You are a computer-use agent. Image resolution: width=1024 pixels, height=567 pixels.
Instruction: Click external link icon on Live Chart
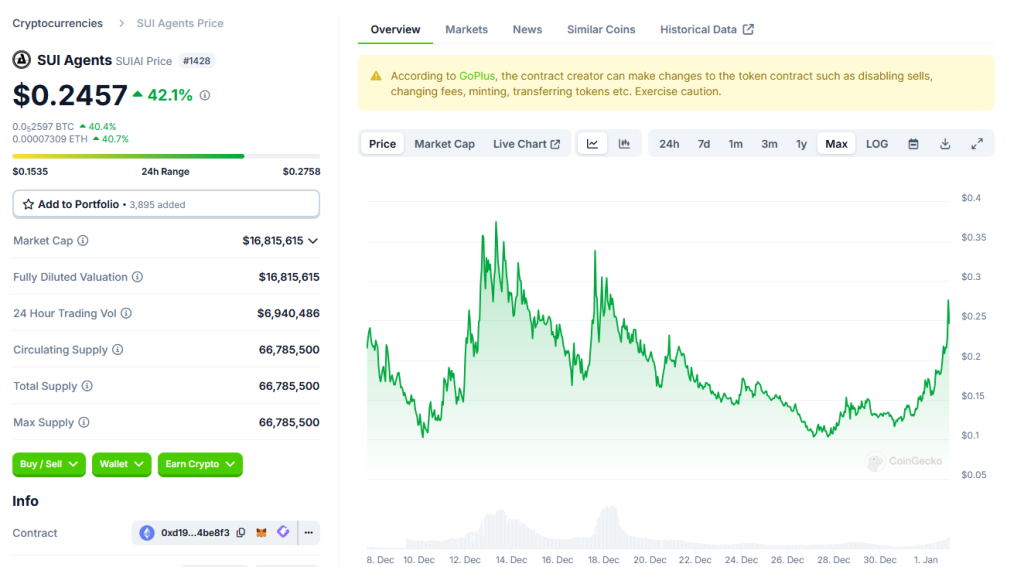coord(555,144)
